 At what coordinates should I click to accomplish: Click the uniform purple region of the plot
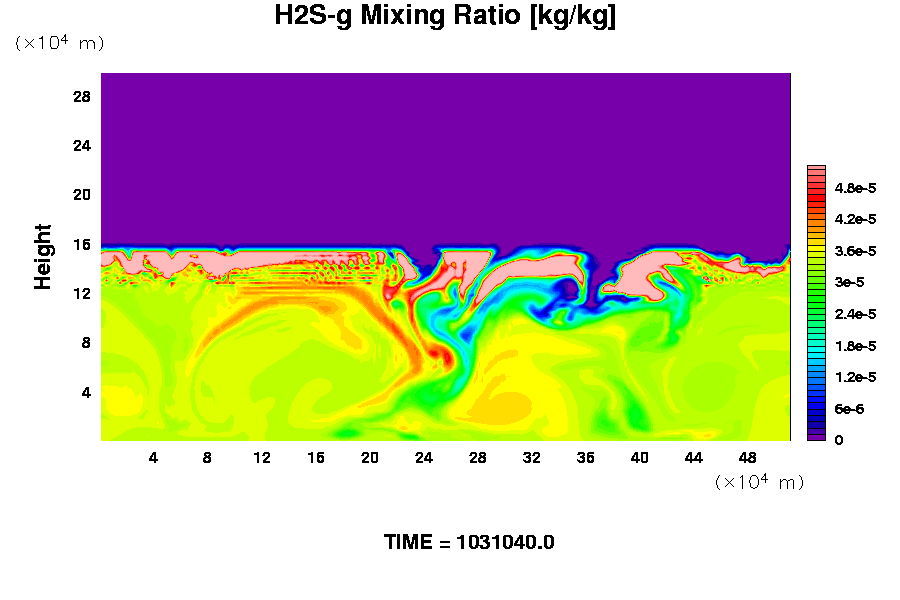[x=445, y=150]
